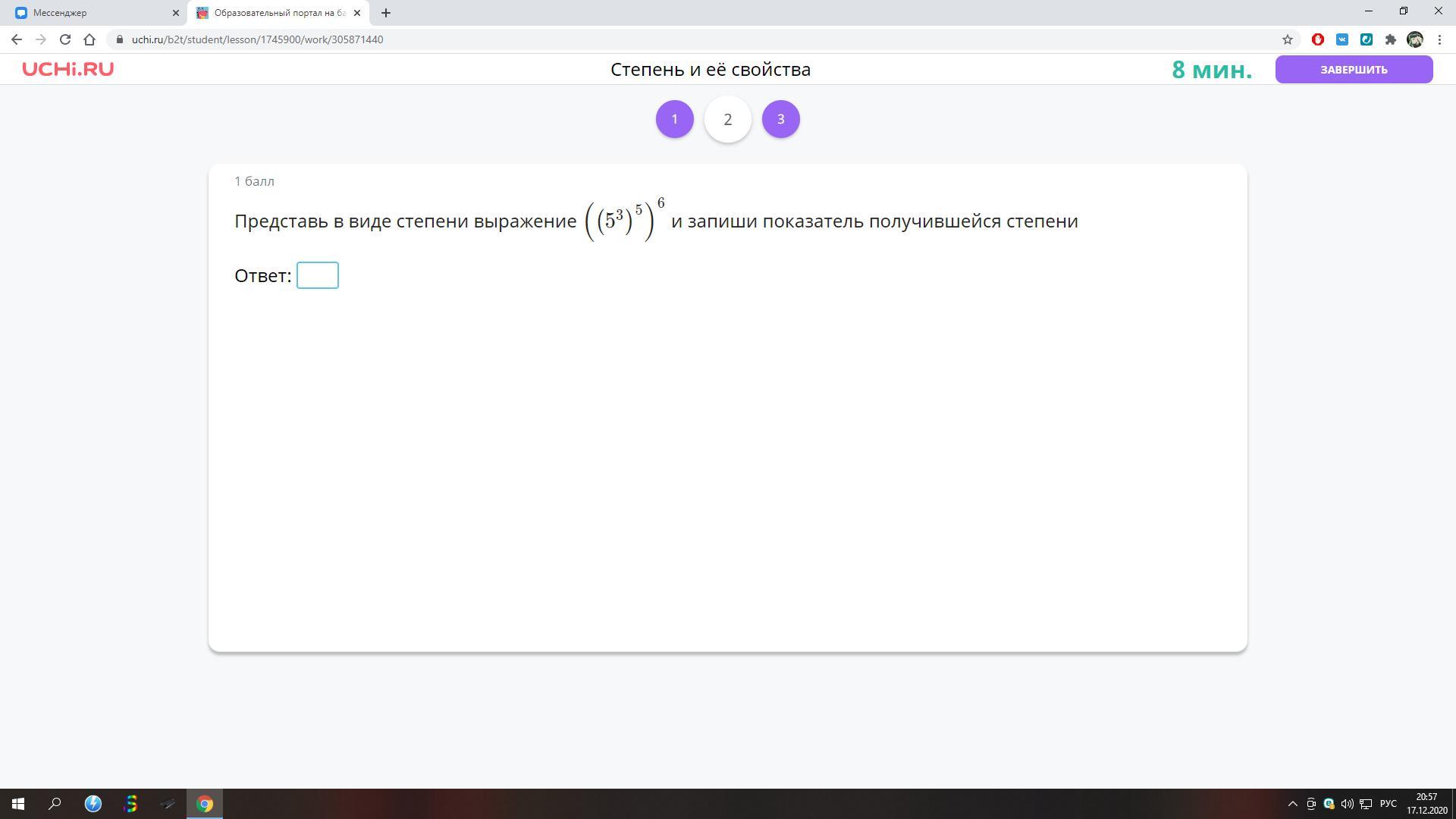
Task: Open the Chrome three-dot menu
Action: (x=1440, y=39)
